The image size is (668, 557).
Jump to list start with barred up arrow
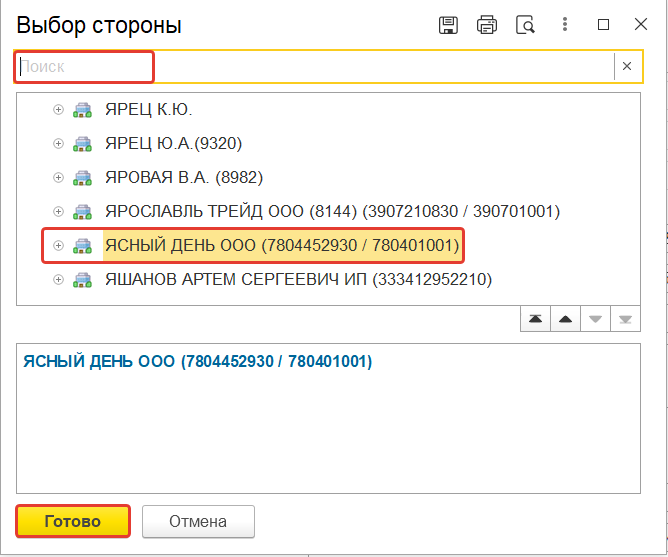click(x=536, y=319)
